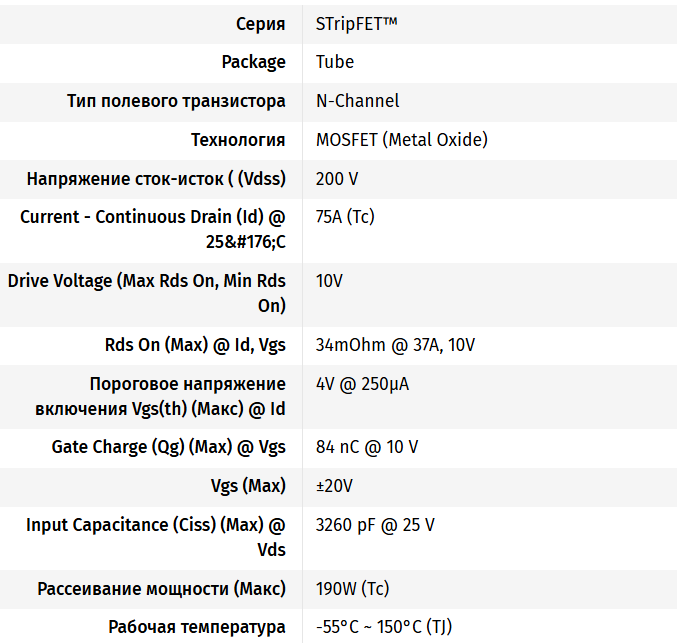677x643 pixels.
Task: Select the Технология row label
Action: [x=238, y=140]
